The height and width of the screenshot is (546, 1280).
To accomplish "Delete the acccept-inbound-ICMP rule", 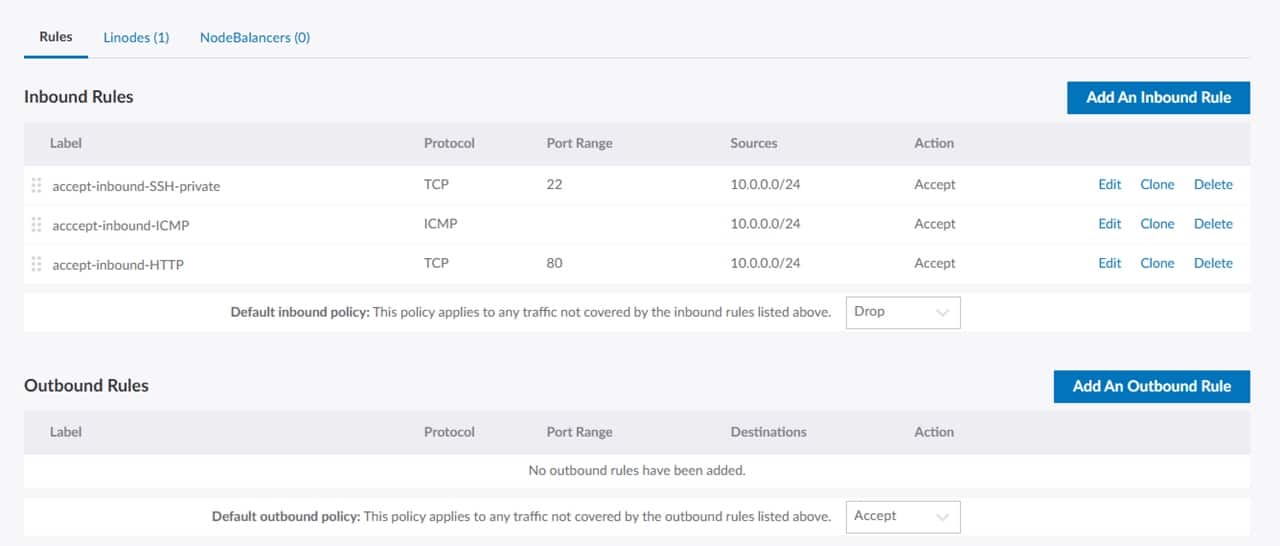I will (1213, 224).
